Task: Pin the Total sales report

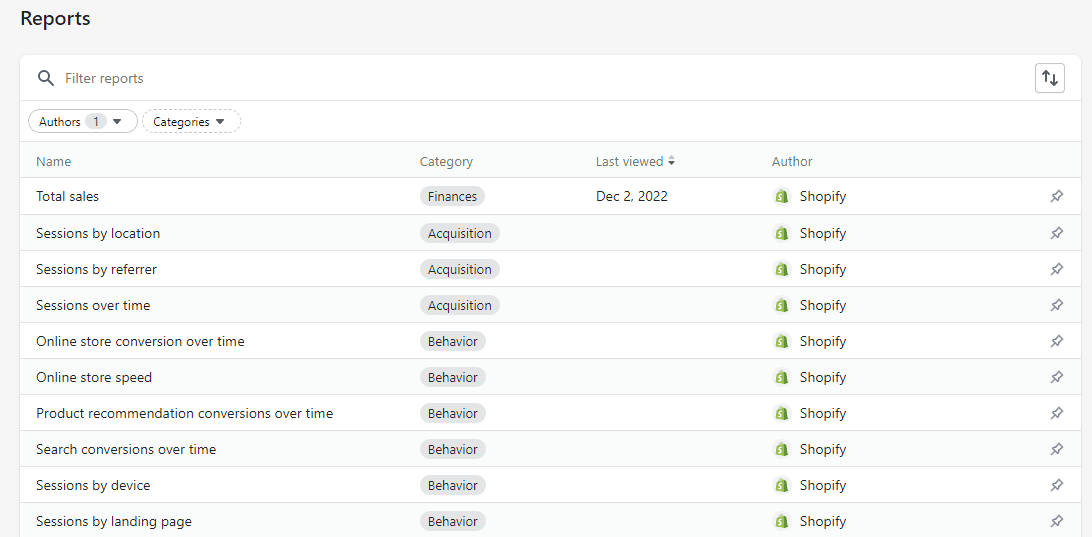Action: tap(1056, 196)
